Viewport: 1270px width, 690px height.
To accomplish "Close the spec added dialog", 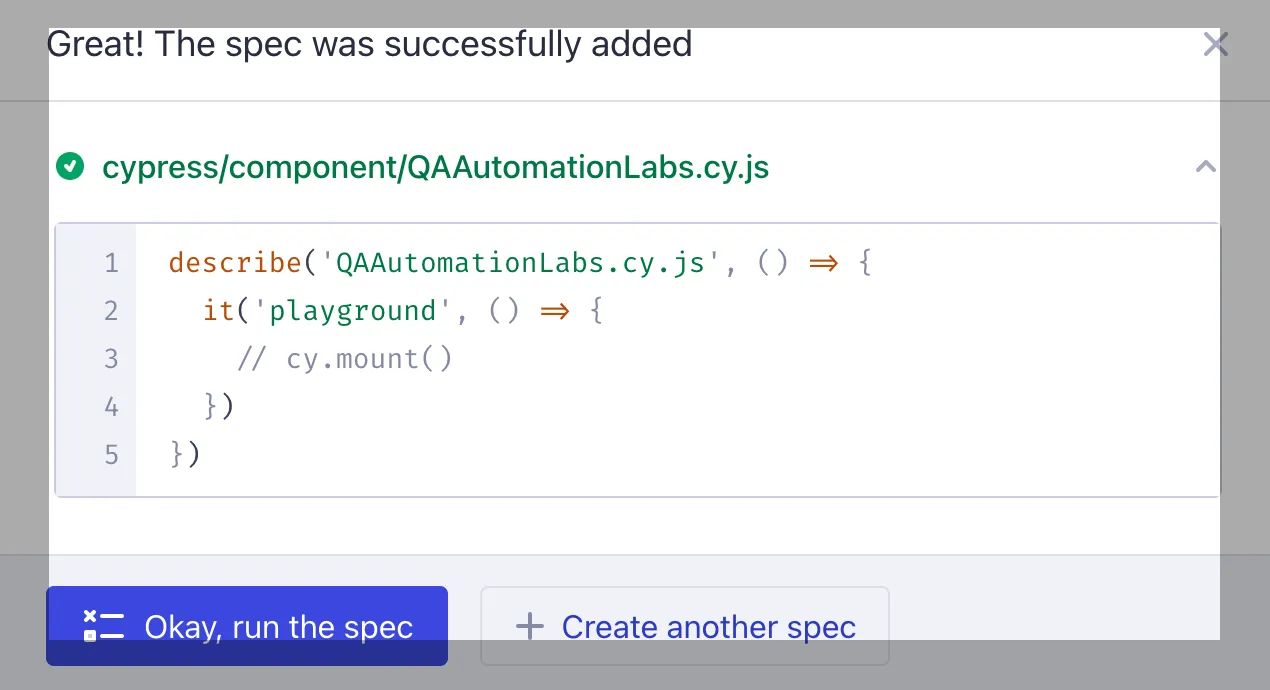I will pyautogui.click(x=1215, y=44).
